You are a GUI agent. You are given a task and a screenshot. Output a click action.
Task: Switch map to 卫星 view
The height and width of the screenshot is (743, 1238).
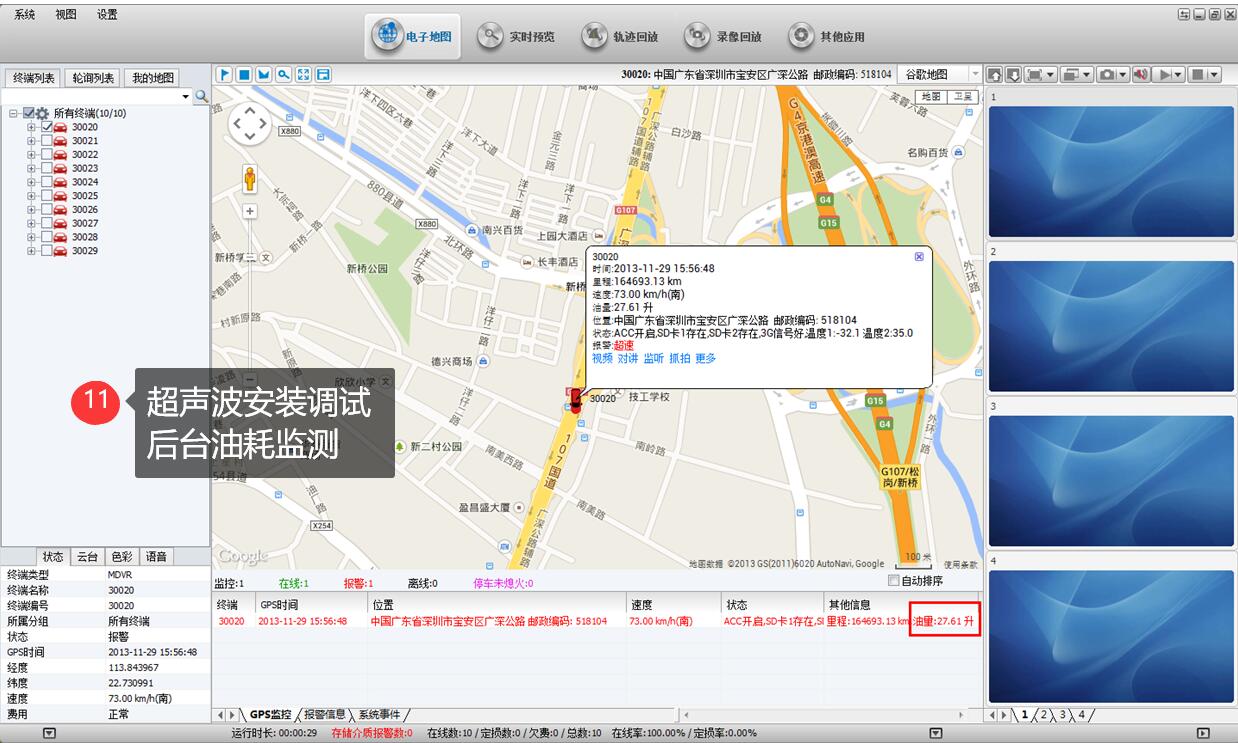[x=962, y=97]
